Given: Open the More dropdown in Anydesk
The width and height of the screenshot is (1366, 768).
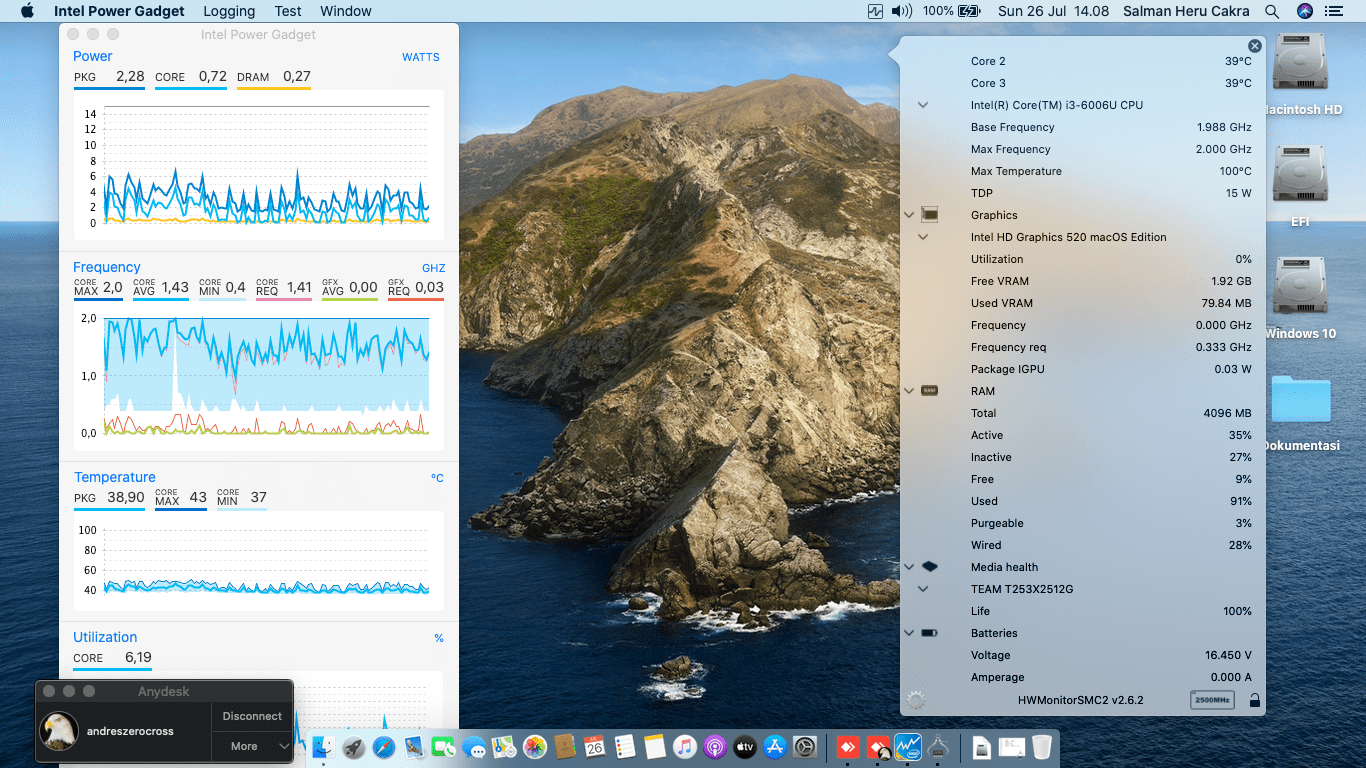Looking at the screenshot, I should [252, 746].
